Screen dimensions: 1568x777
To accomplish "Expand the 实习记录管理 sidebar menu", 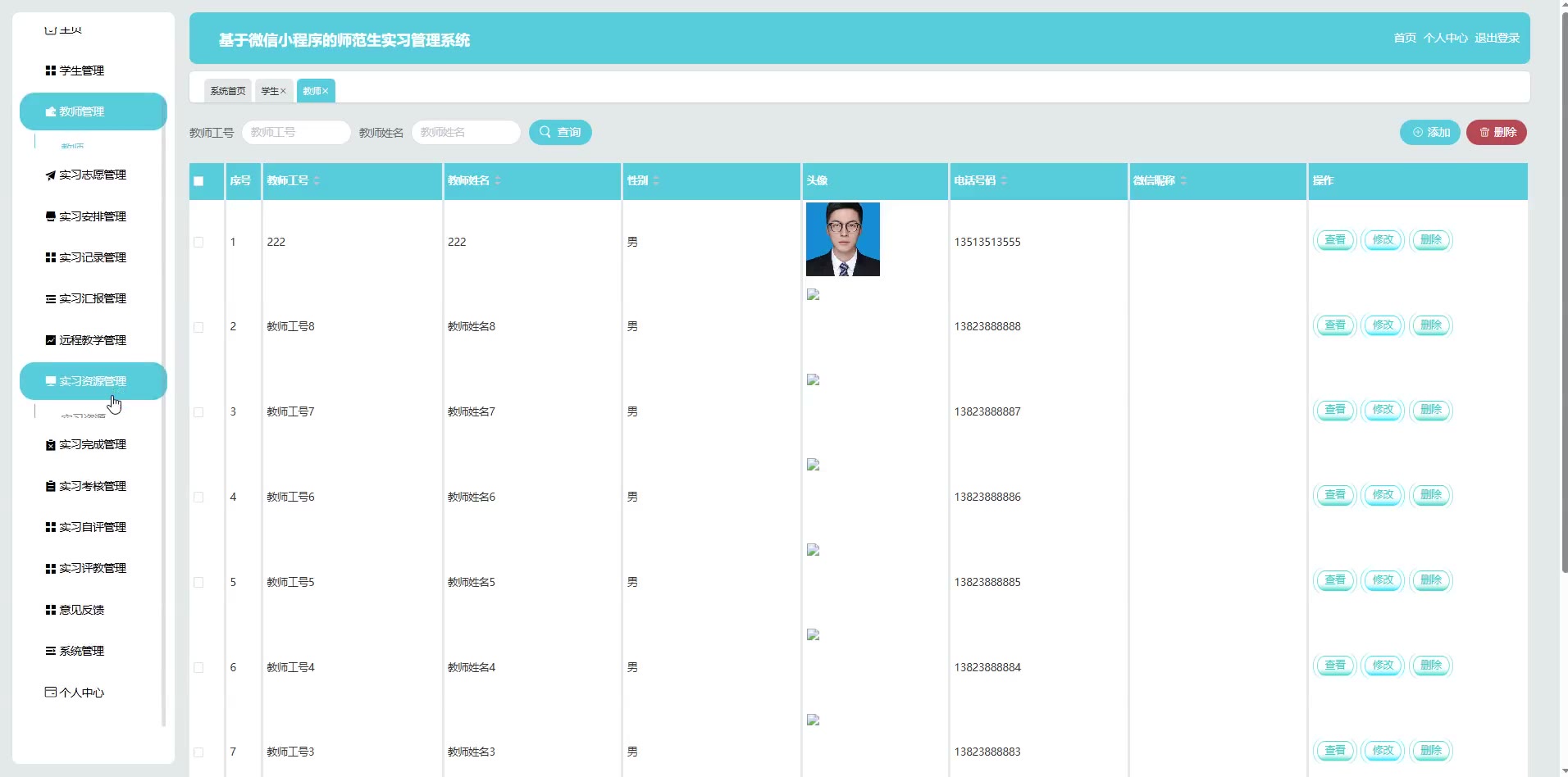I will [93, 257].
